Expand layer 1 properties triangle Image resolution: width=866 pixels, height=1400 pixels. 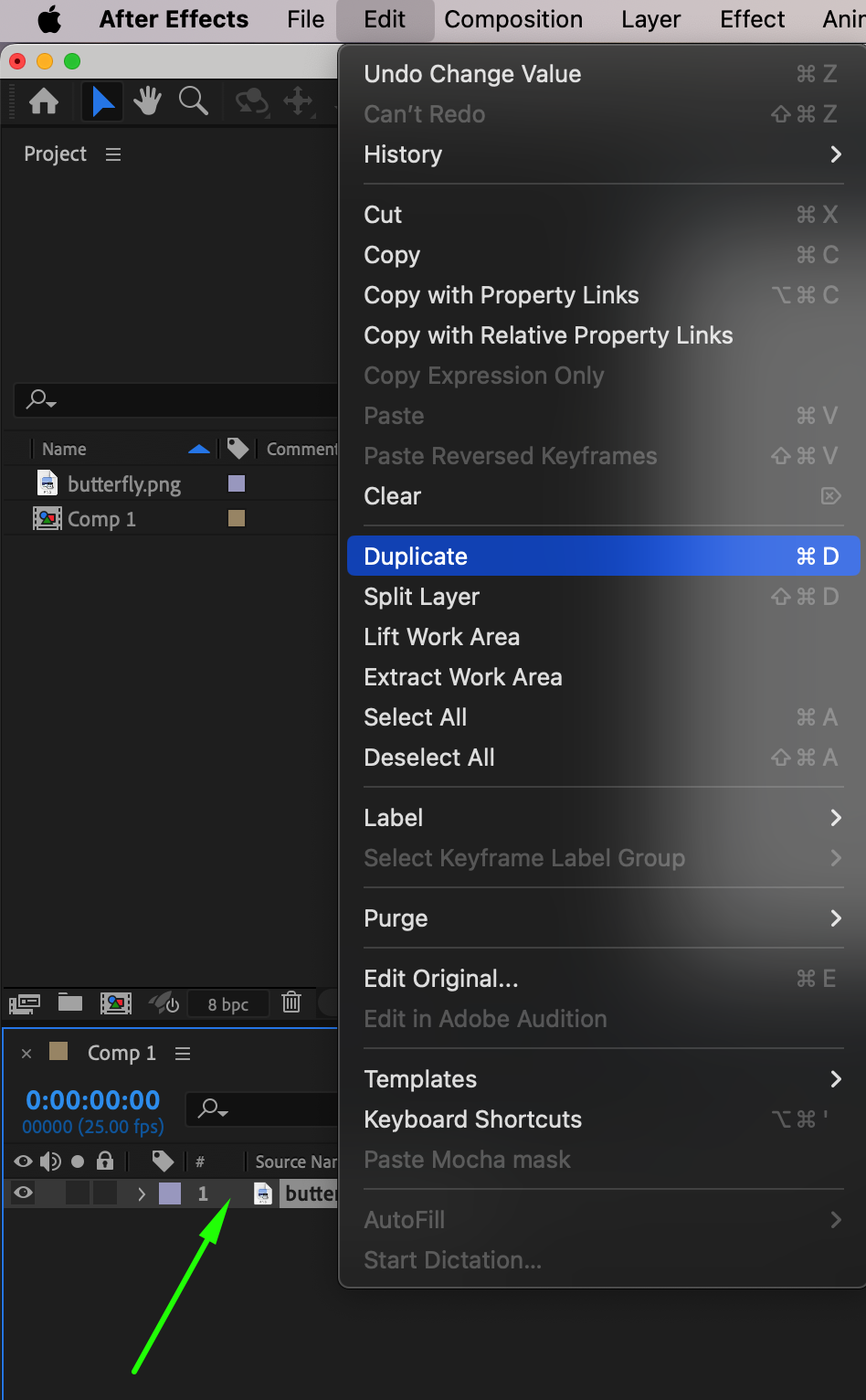[141, 1193]
